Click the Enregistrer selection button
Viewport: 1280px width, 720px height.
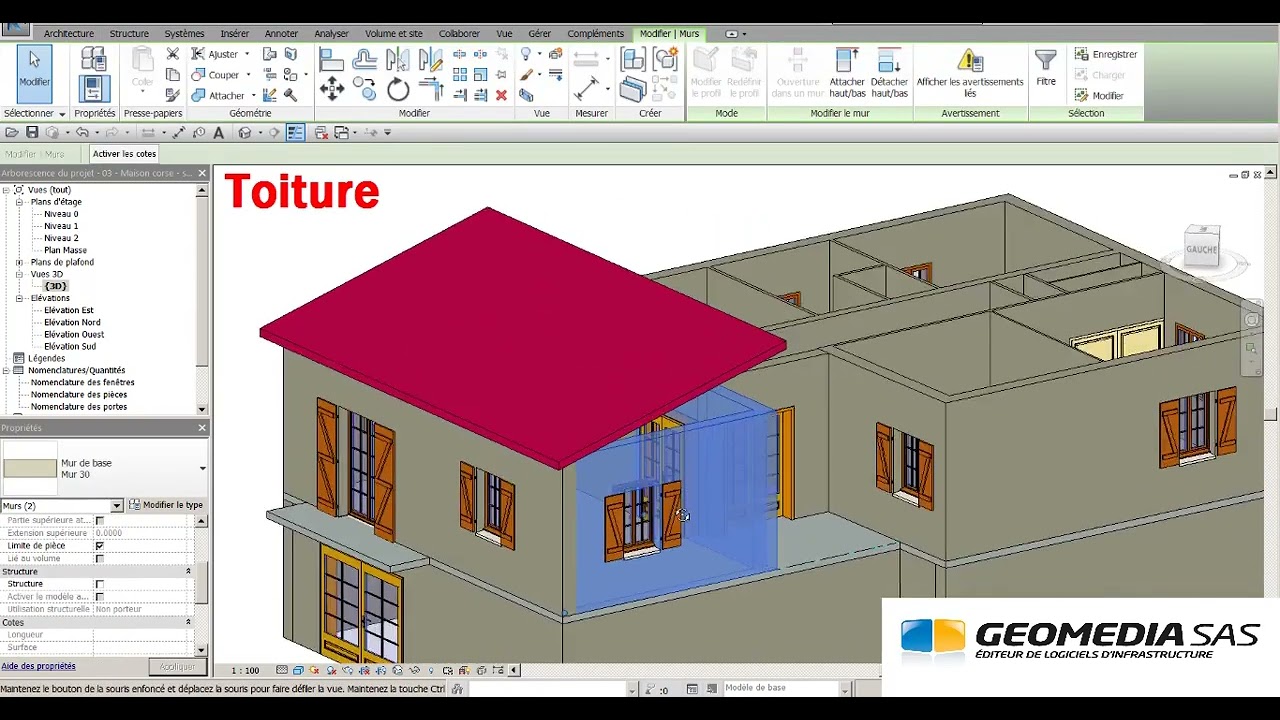[x=1106, y=54]
